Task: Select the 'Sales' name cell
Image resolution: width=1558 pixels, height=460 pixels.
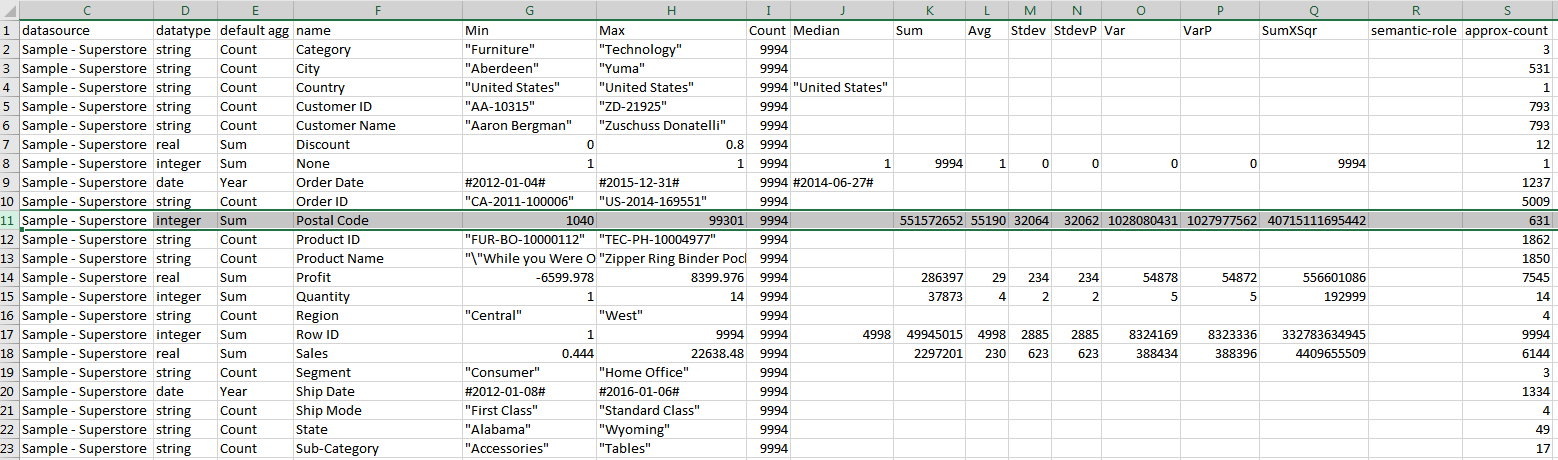Action: tap(377, 353)
